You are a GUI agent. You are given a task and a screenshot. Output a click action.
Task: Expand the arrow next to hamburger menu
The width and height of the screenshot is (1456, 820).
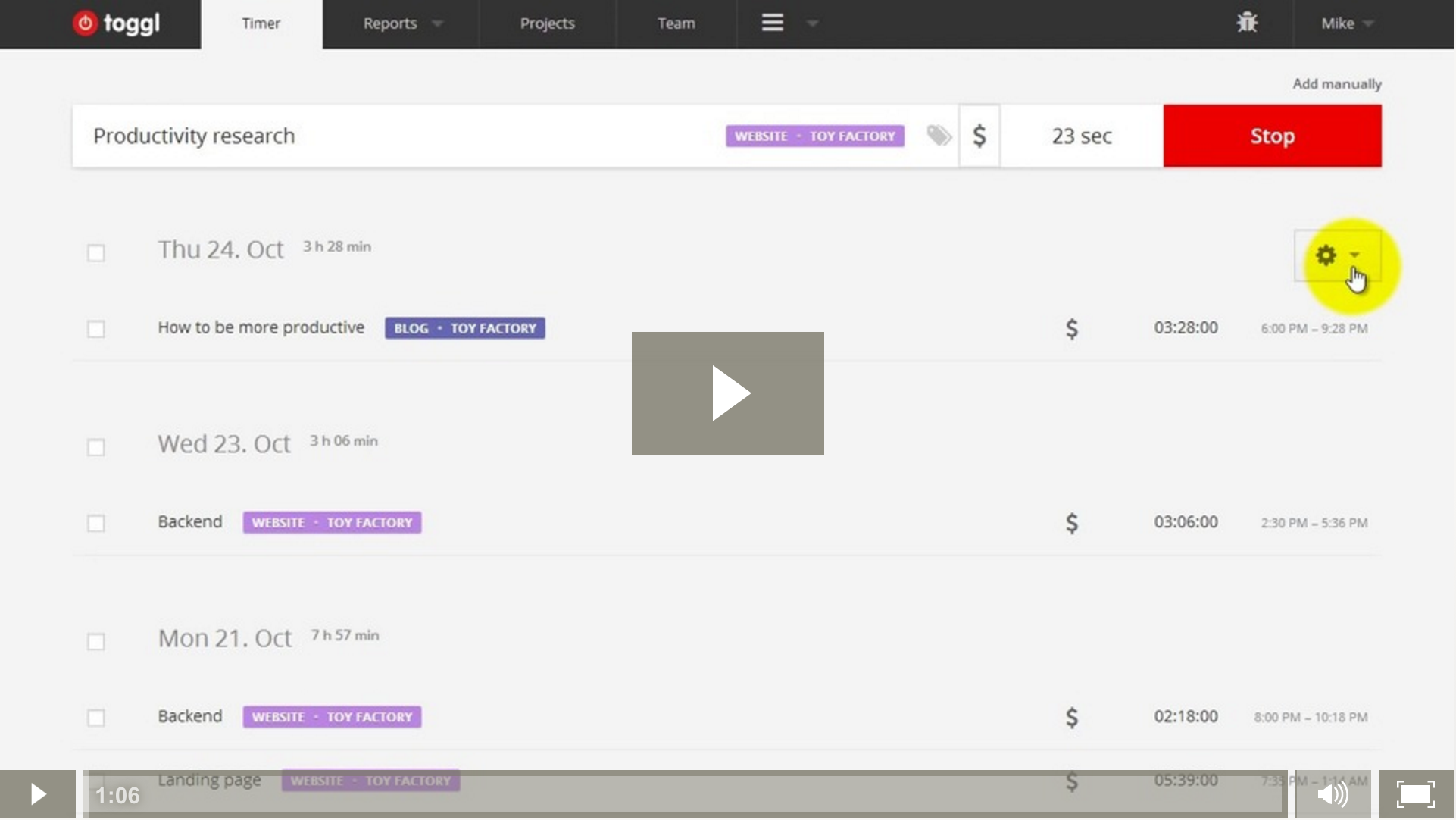click(x=812, y=23)
